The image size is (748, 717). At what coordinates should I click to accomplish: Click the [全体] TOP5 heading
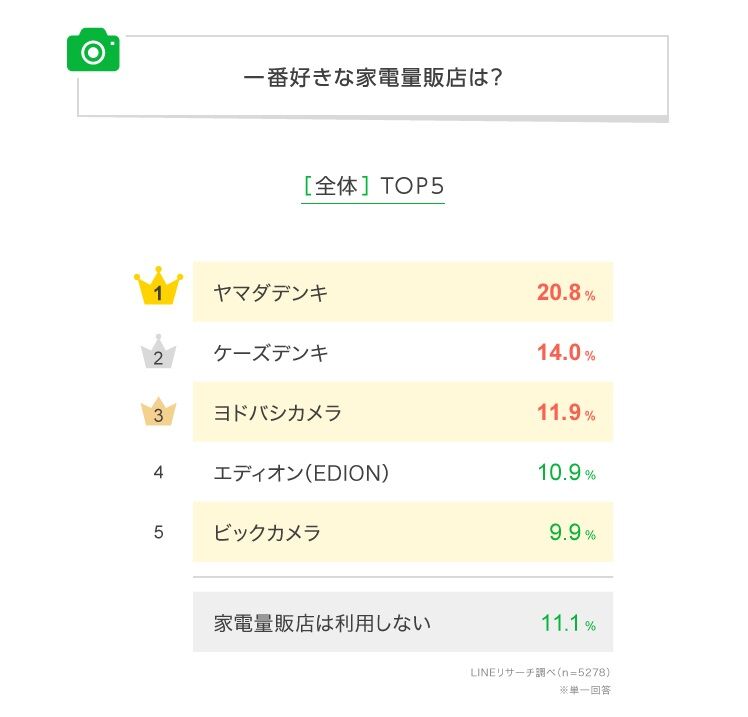pos(372,186)
